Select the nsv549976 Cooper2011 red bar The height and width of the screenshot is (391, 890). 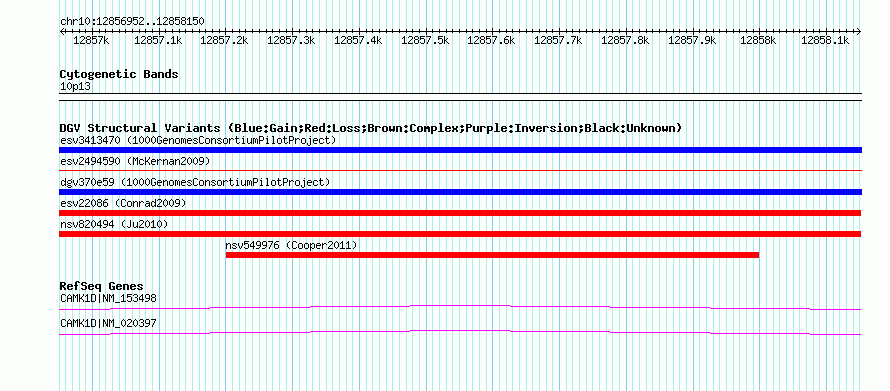[492, 255]
